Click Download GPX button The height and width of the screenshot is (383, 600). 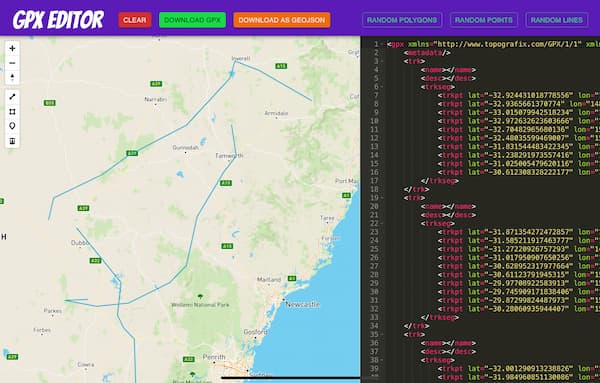pyautogui.click(x=192, y=20)
